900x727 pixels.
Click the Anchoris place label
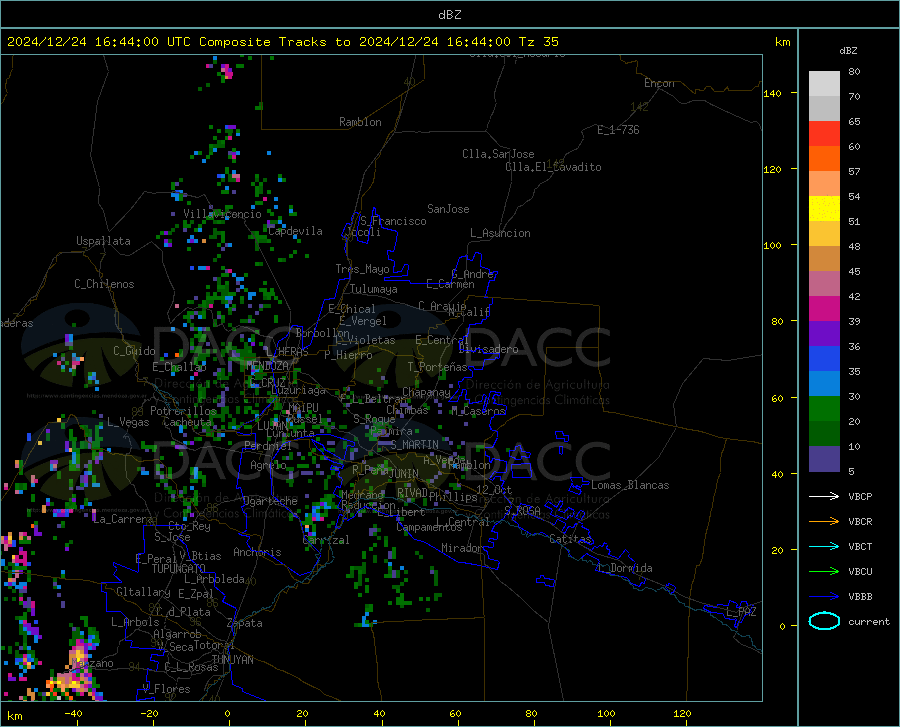[257, 552]
